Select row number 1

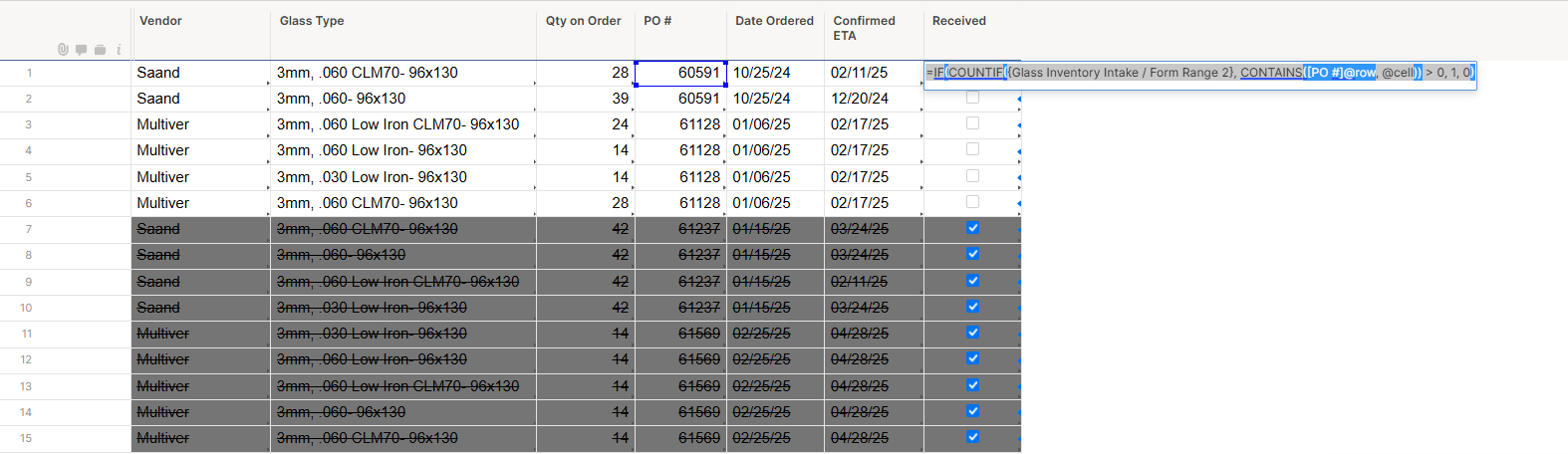pyautogui.click(x=30, y=73)
